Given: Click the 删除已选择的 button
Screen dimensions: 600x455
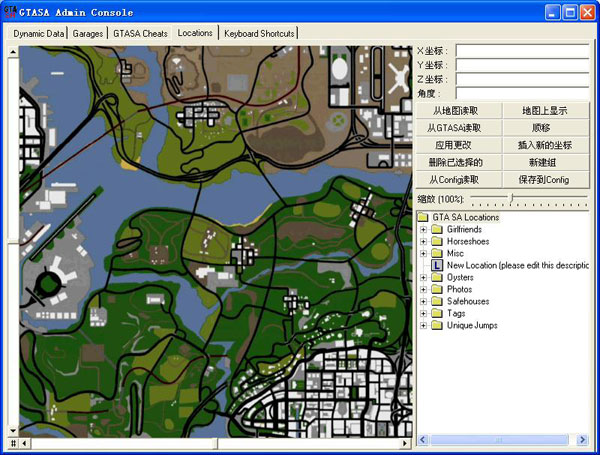Looking at the screenshot, I should tap(459, 163).
